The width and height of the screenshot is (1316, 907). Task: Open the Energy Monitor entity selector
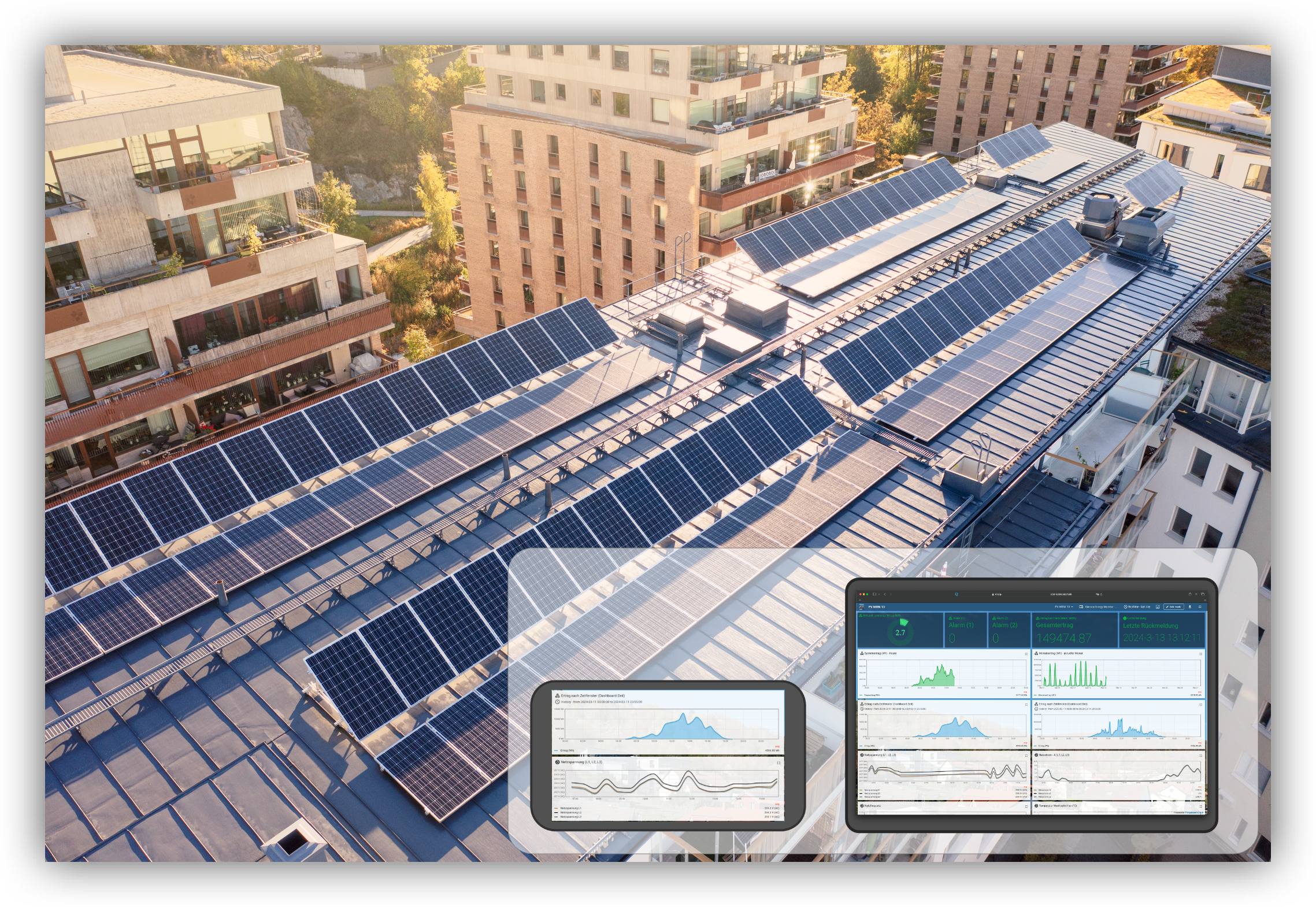pos(1098,607)
